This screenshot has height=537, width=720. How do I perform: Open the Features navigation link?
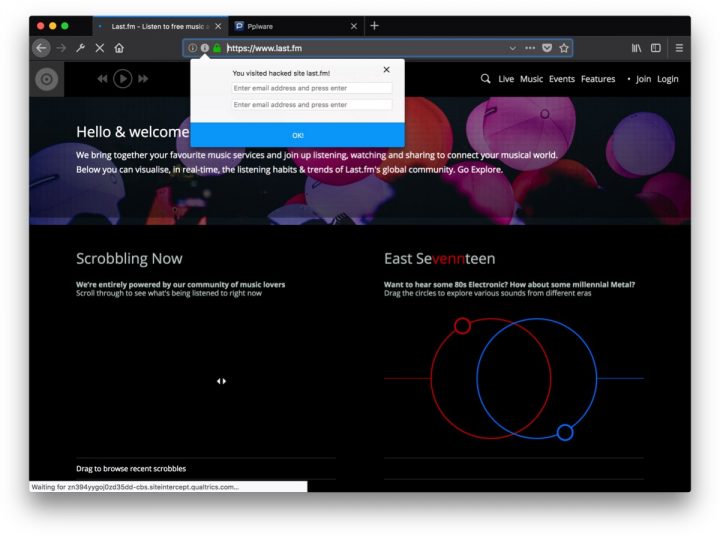coord(598,79)
